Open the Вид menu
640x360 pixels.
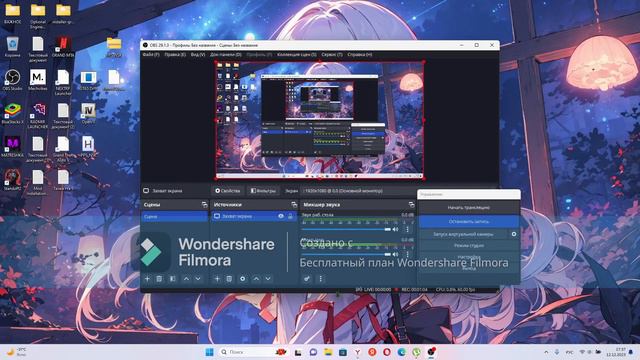(198, 54)
